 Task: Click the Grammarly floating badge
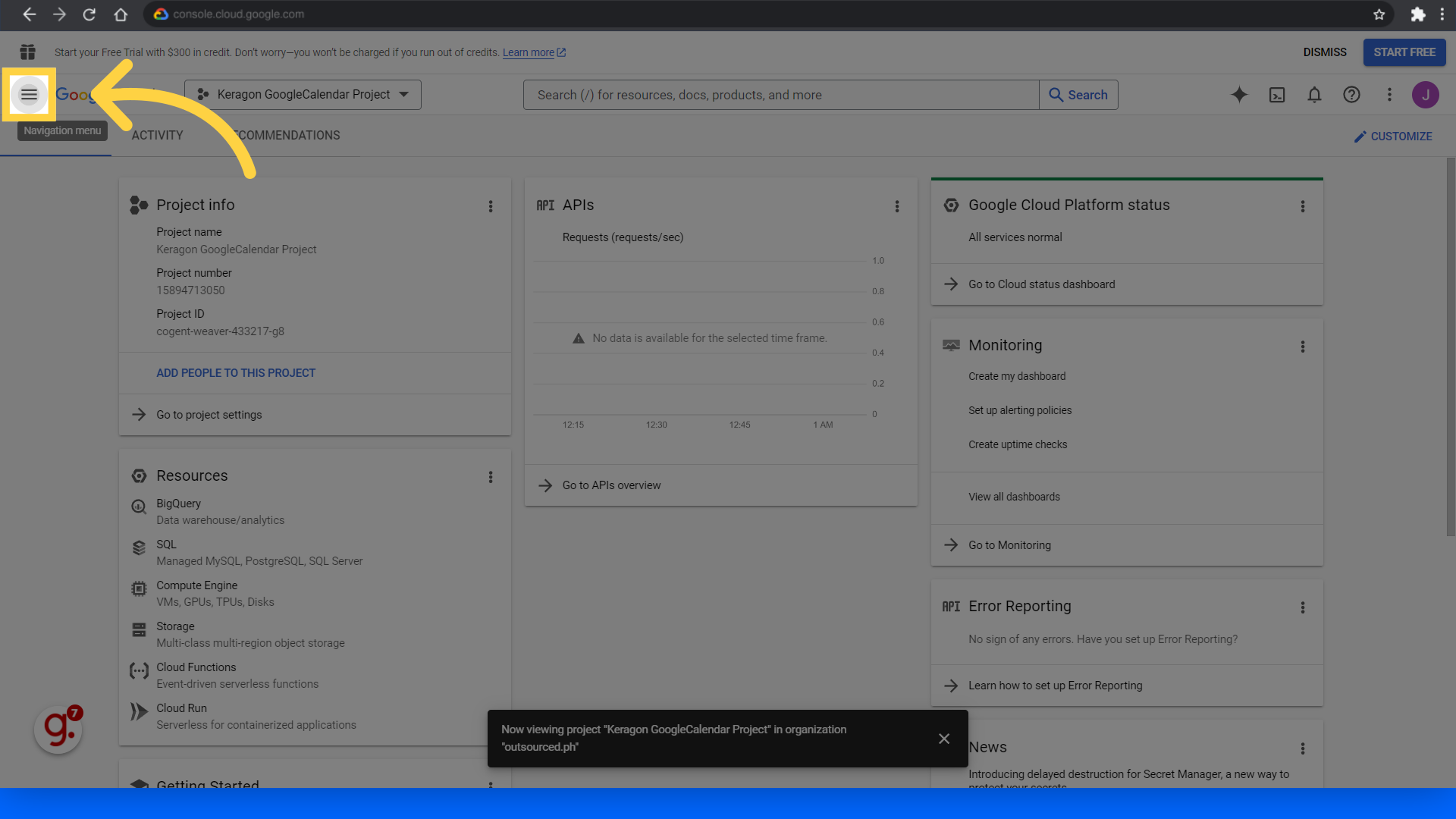(58, 730)
